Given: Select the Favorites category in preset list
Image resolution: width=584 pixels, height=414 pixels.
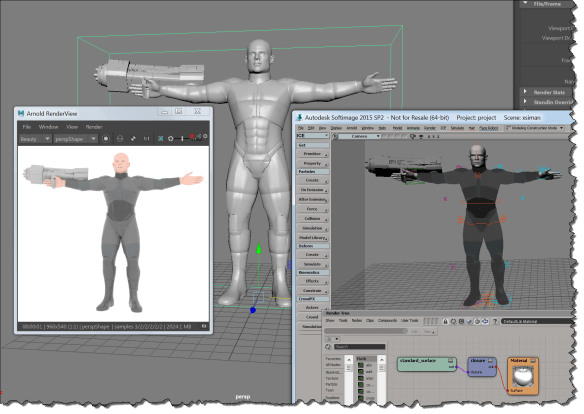Looking at the screenshot, I should pyautogui.click(x=333, y=359).
